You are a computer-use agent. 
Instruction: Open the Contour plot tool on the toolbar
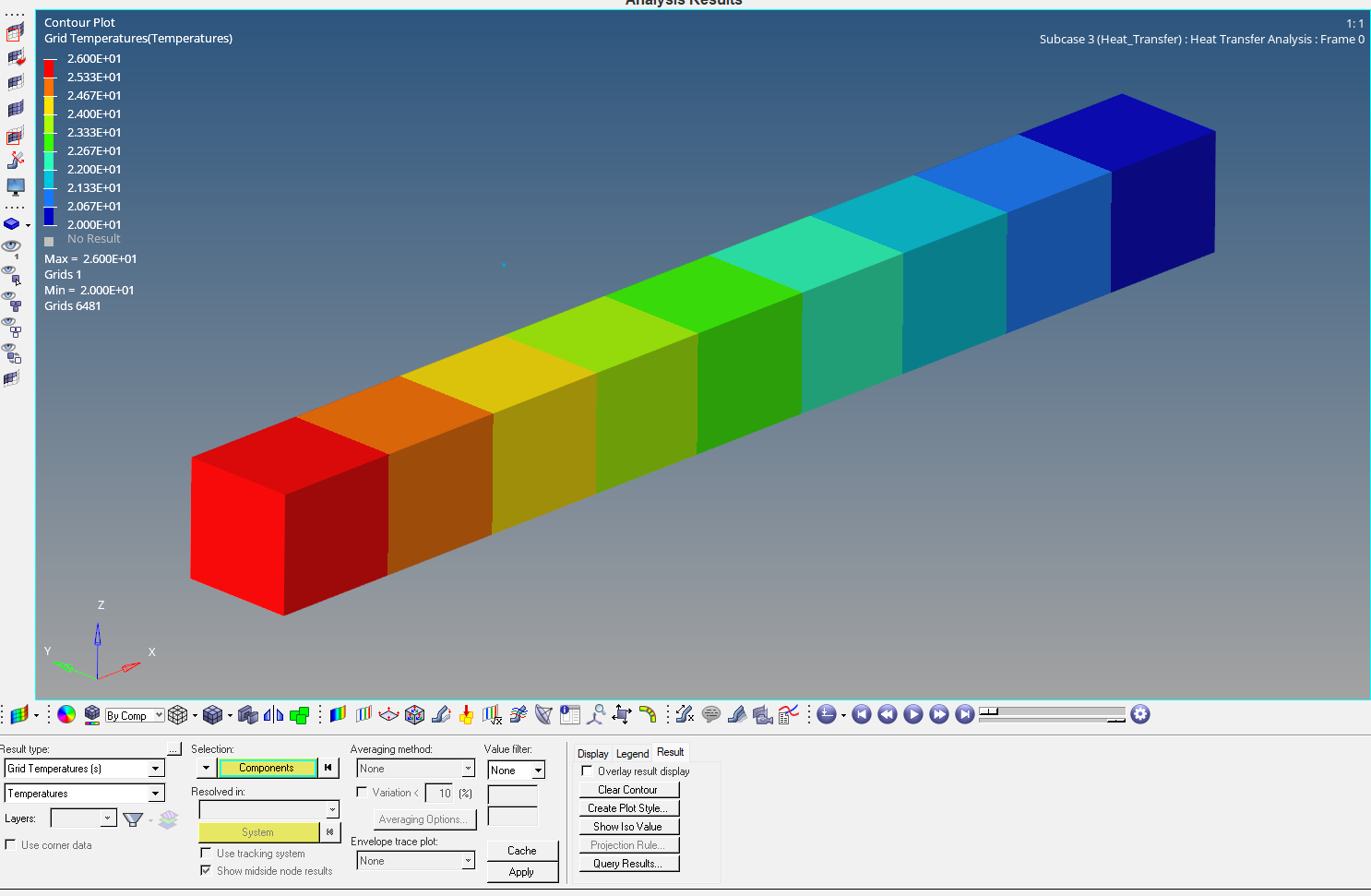pyautogui.click(x=337, y=714)
